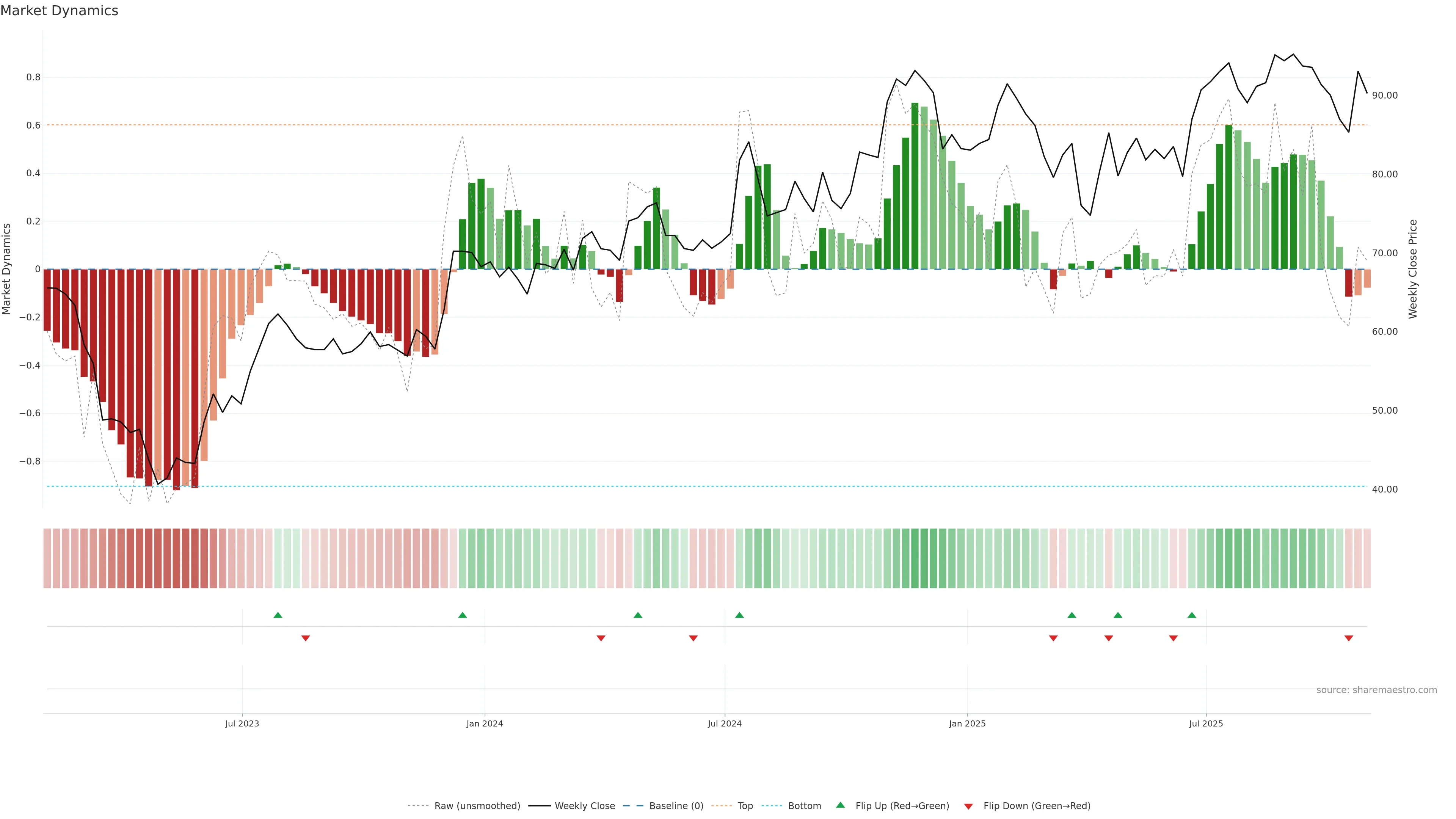Click green flip-up marker just before Jan 2024
This screenshot has width=1456, height=819.
click(462, 615)
